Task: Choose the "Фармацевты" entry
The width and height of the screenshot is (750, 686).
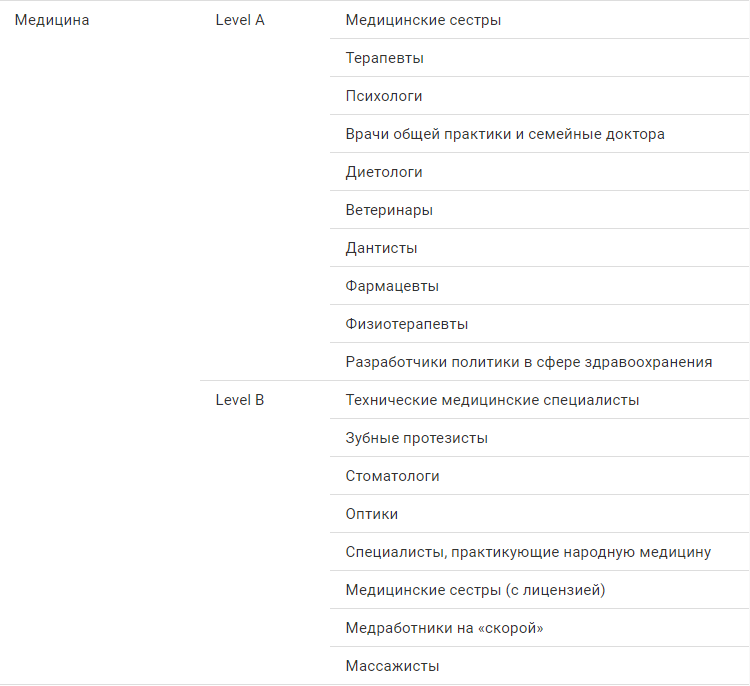Action: point(392,286)
